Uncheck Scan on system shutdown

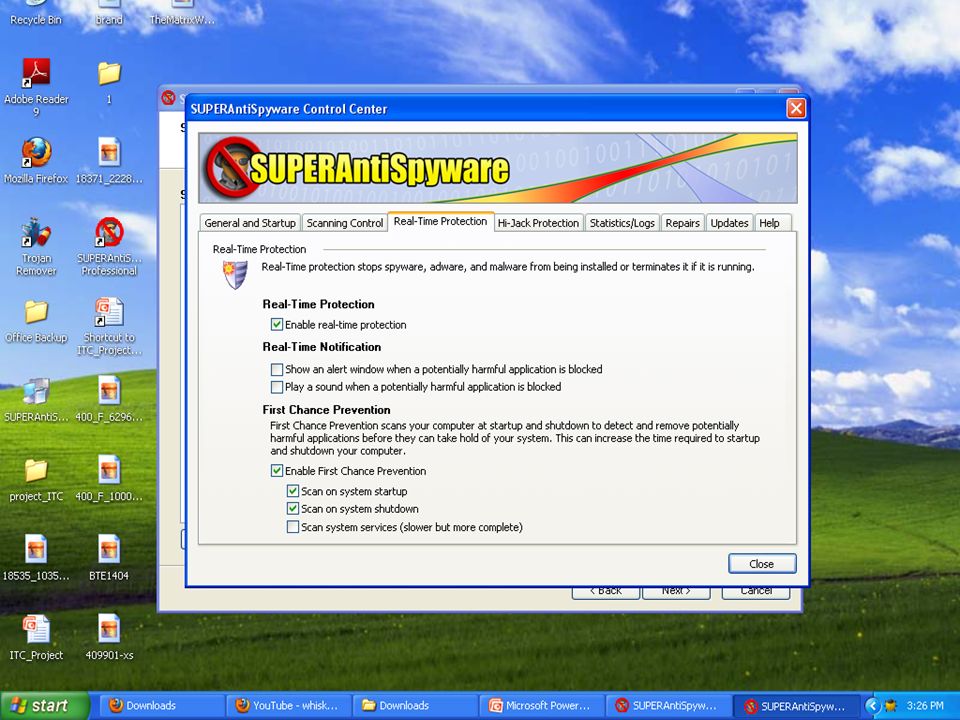click(x=293, y=509)
